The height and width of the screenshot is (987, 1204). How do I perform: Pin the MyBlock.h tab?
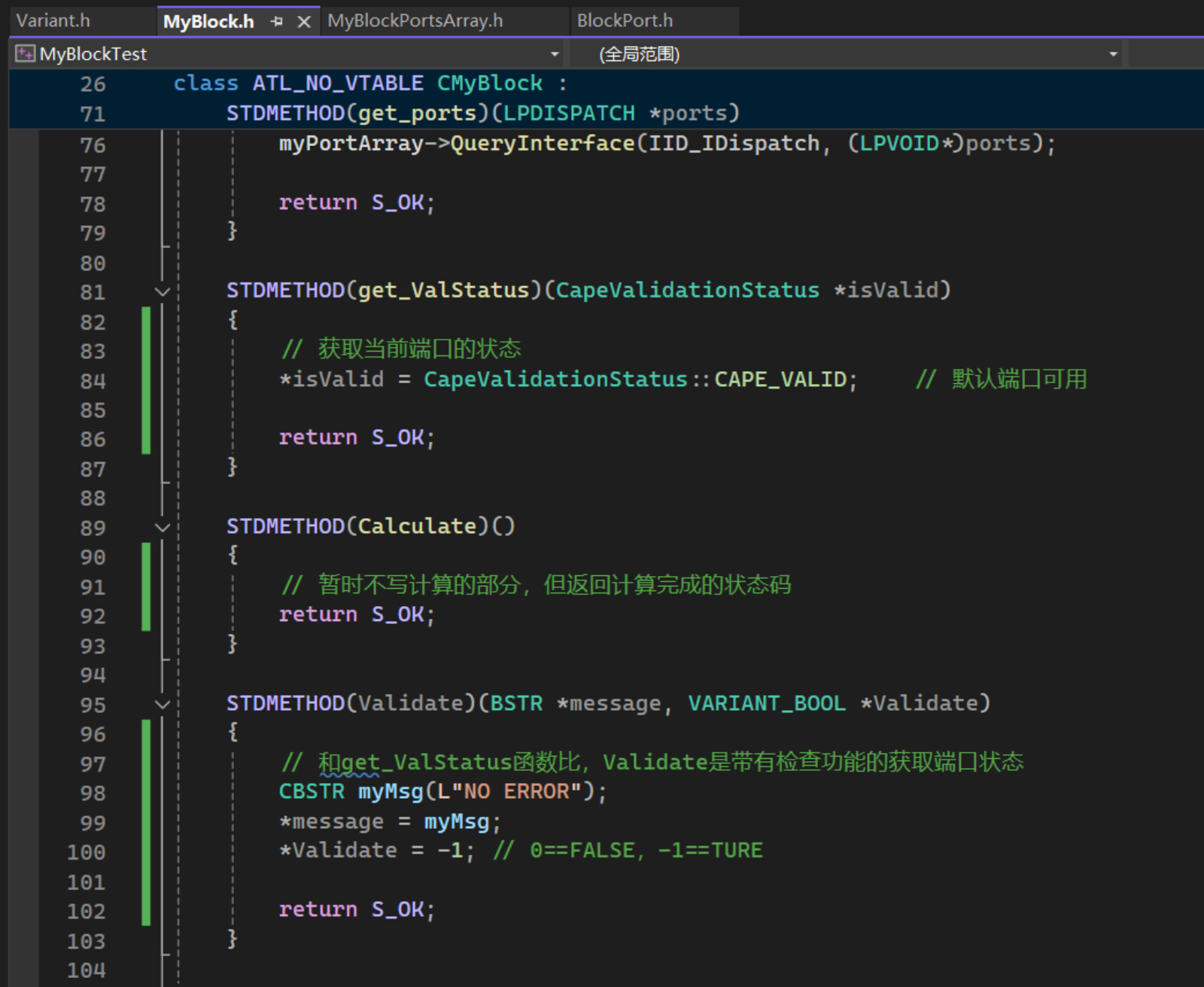(277, 22)
